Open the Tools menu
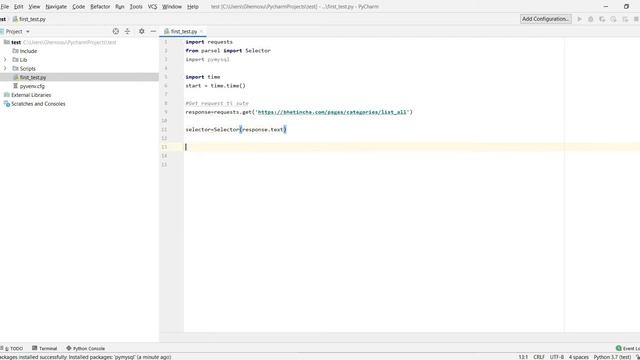This screenshot has height=360, width=640. click(136, 7)
